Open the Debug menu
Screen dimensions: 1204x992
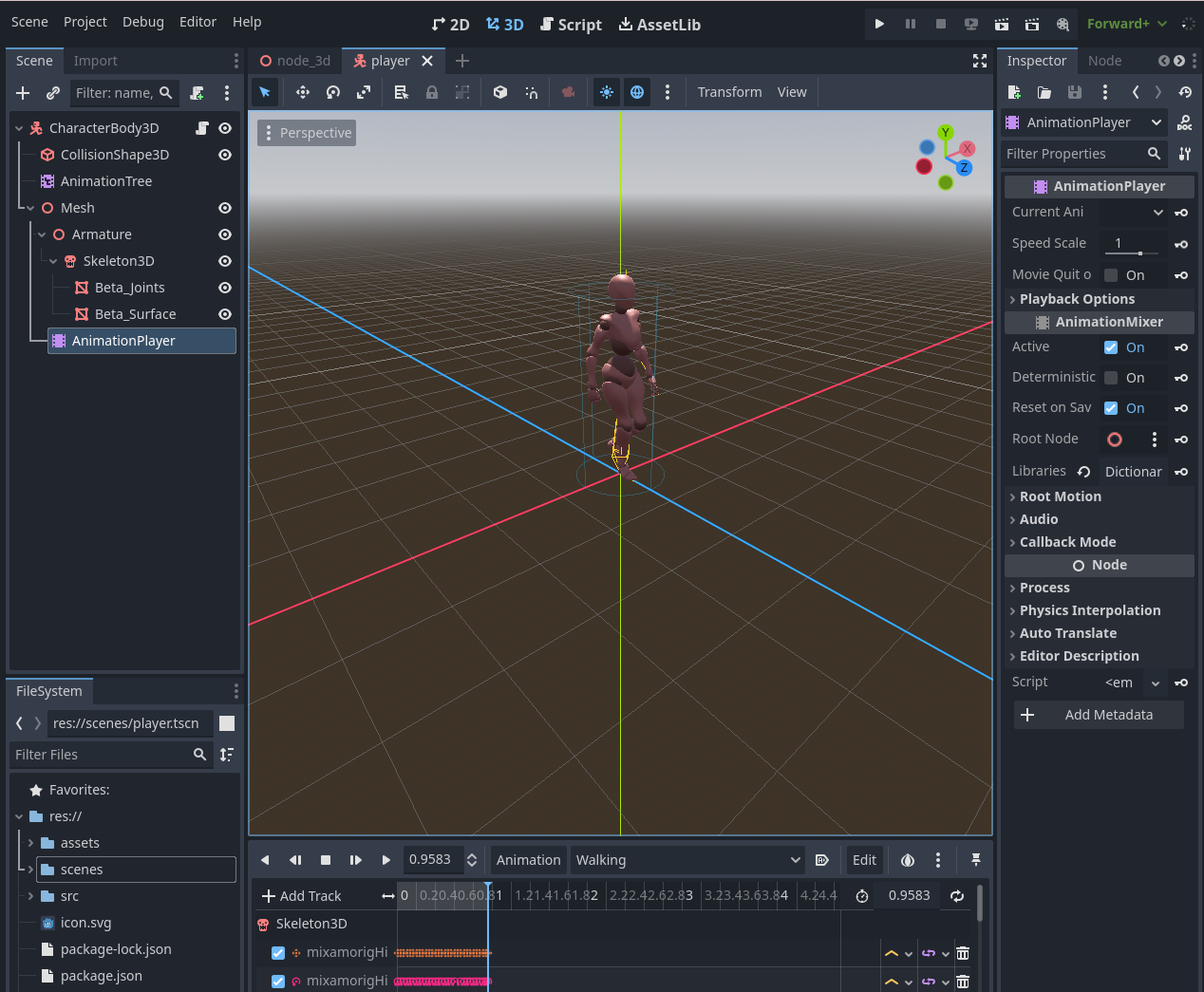142,22
